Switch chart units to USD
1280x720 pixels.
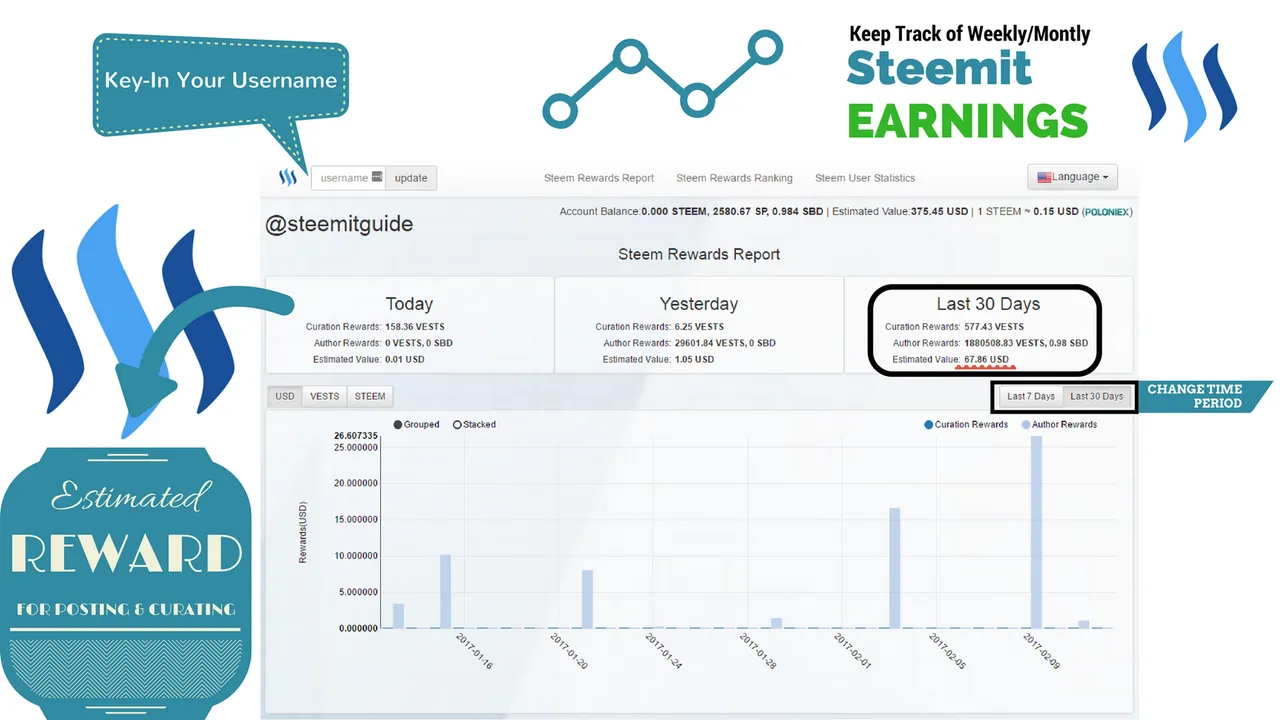click(285, 396)
